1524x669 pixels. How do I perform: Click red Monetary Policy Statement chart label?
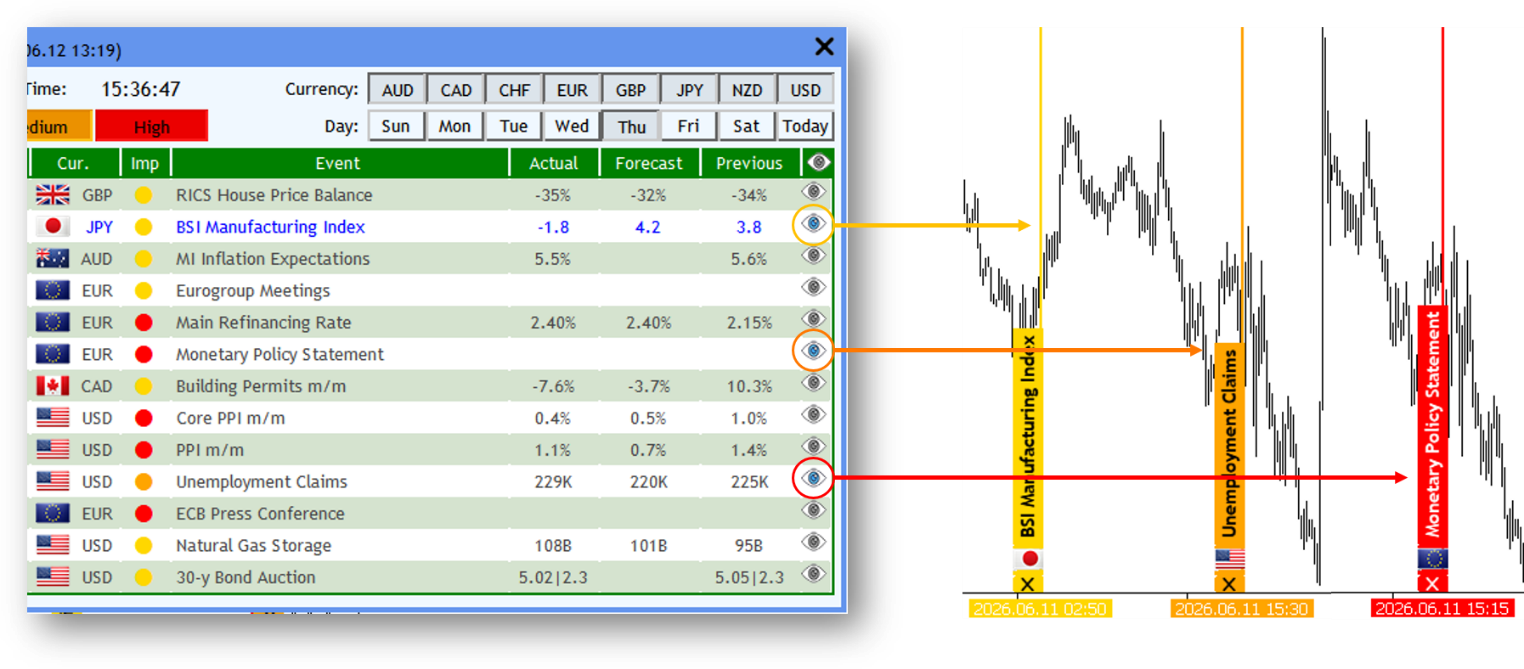tap(1432, 426)
